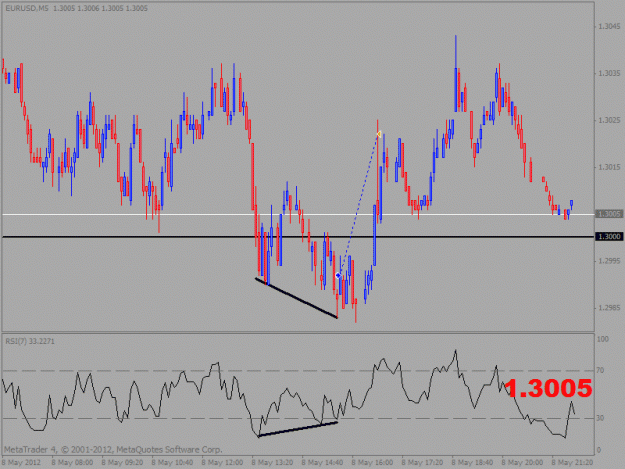This screenshot has width=625, height=469.
Task: Select the black horizontal line at 1.3000
Action: pos(298,237)
